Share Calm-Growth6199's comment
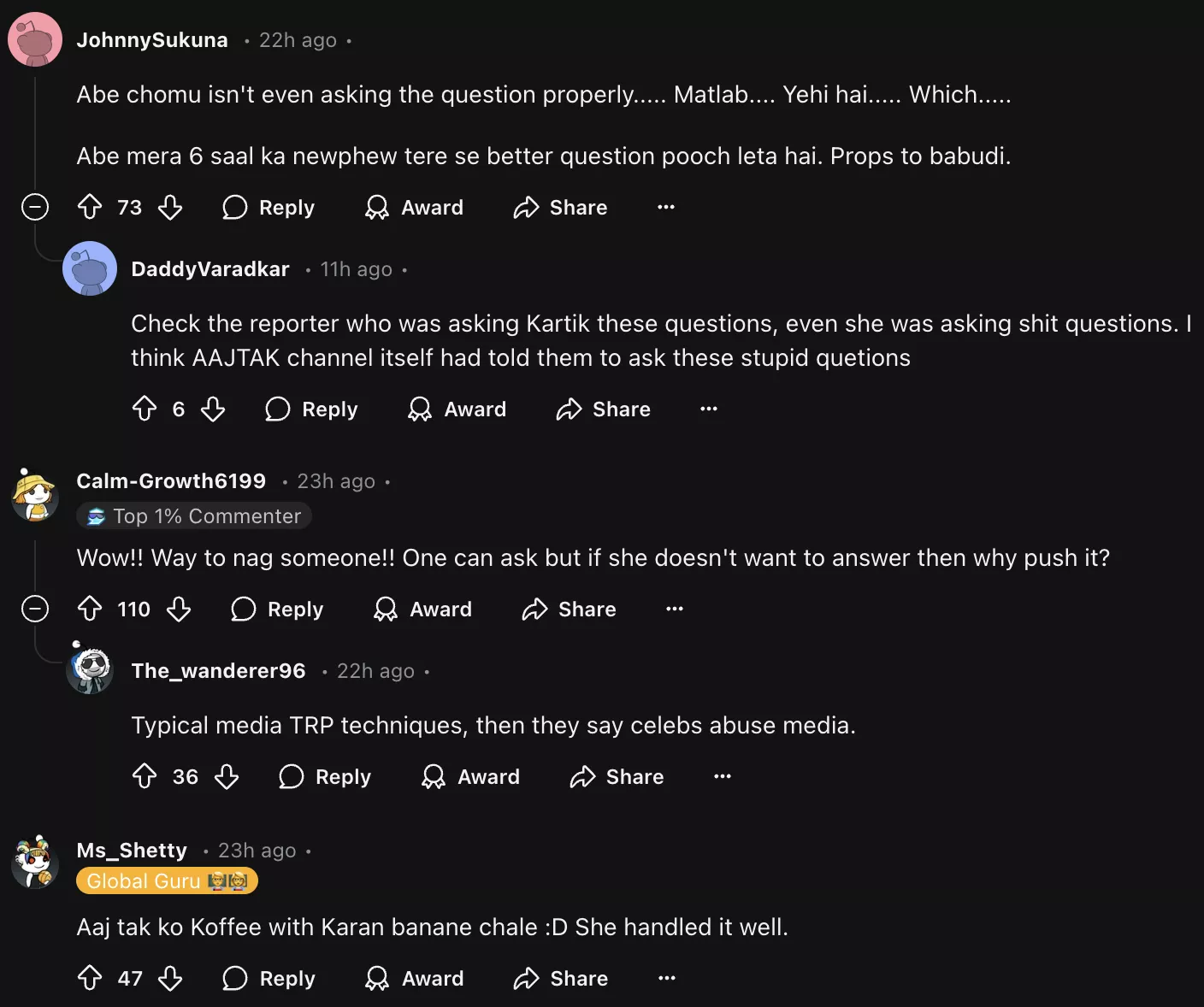Image resolution: width=1204 pixels, height=1007 pixels. pyautogui.click(x=570, y=609)
